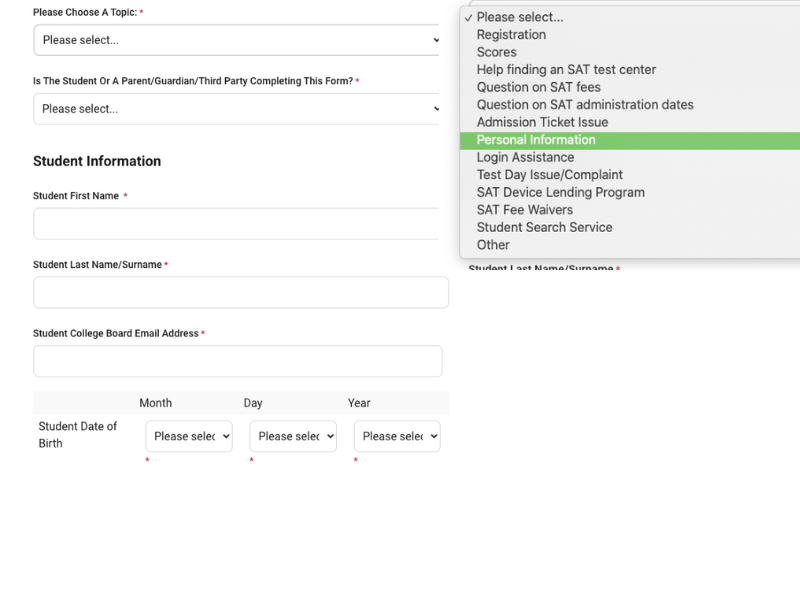This screenshot has width=800, height=600.
Task: Click the Student Last Name/Surname field
Action: (x=241, y=292)
